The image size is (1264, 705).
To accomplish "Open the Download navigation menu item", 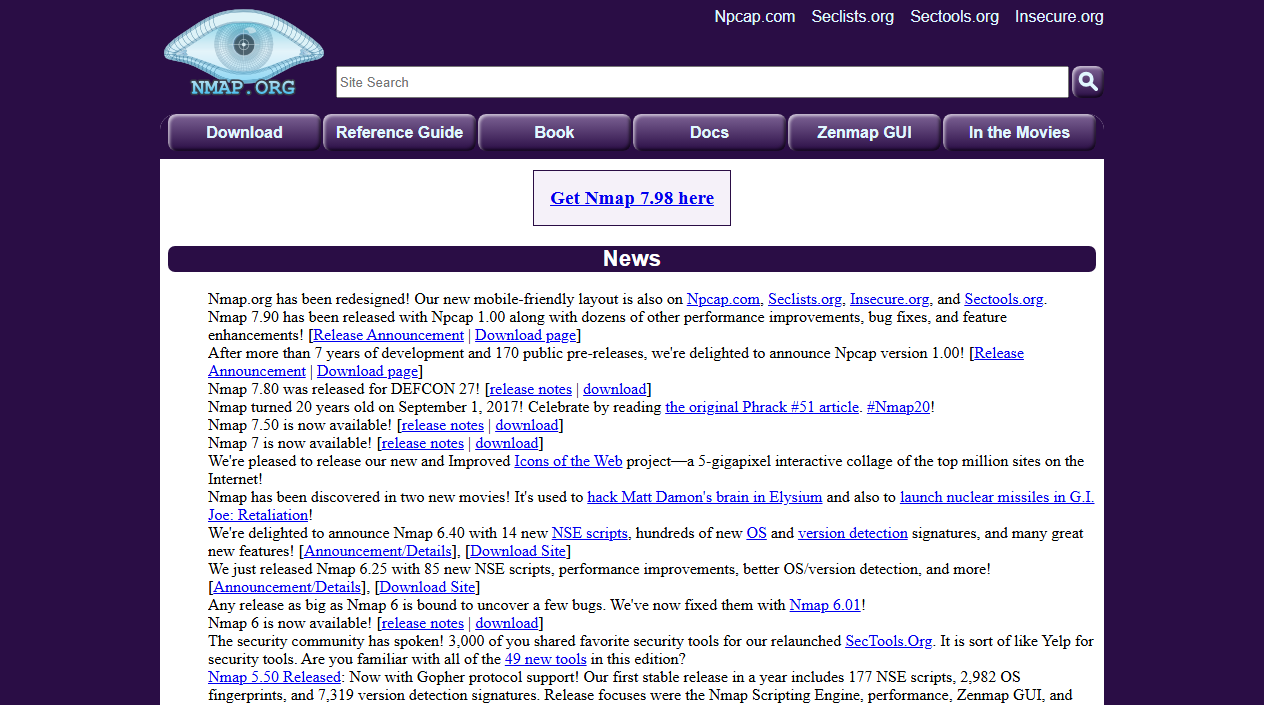I will pos(244,131).
